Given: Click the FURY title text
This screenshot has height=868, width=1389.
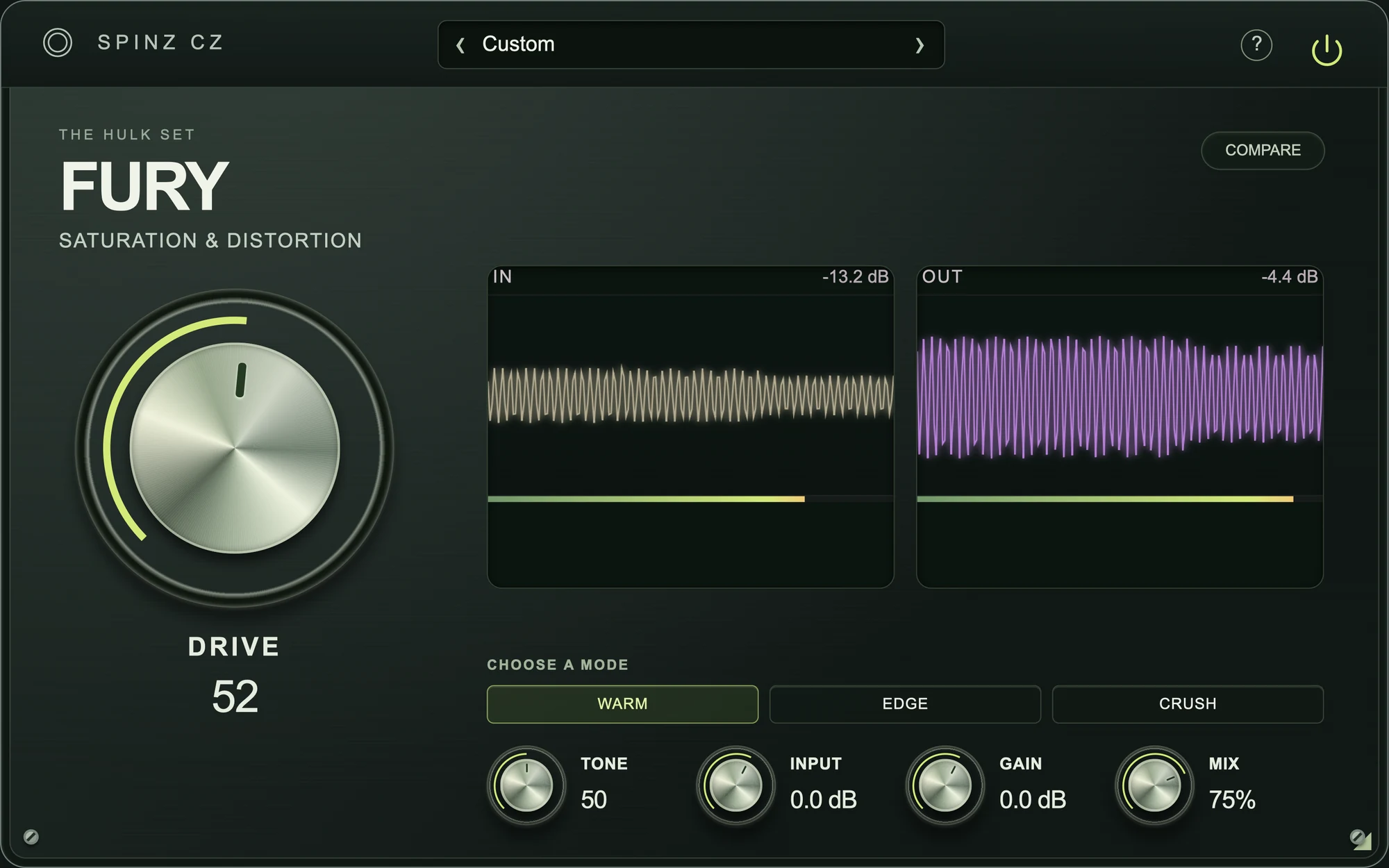Looking at the screenshot, I should pyautogui.click(x=144, y=186).
